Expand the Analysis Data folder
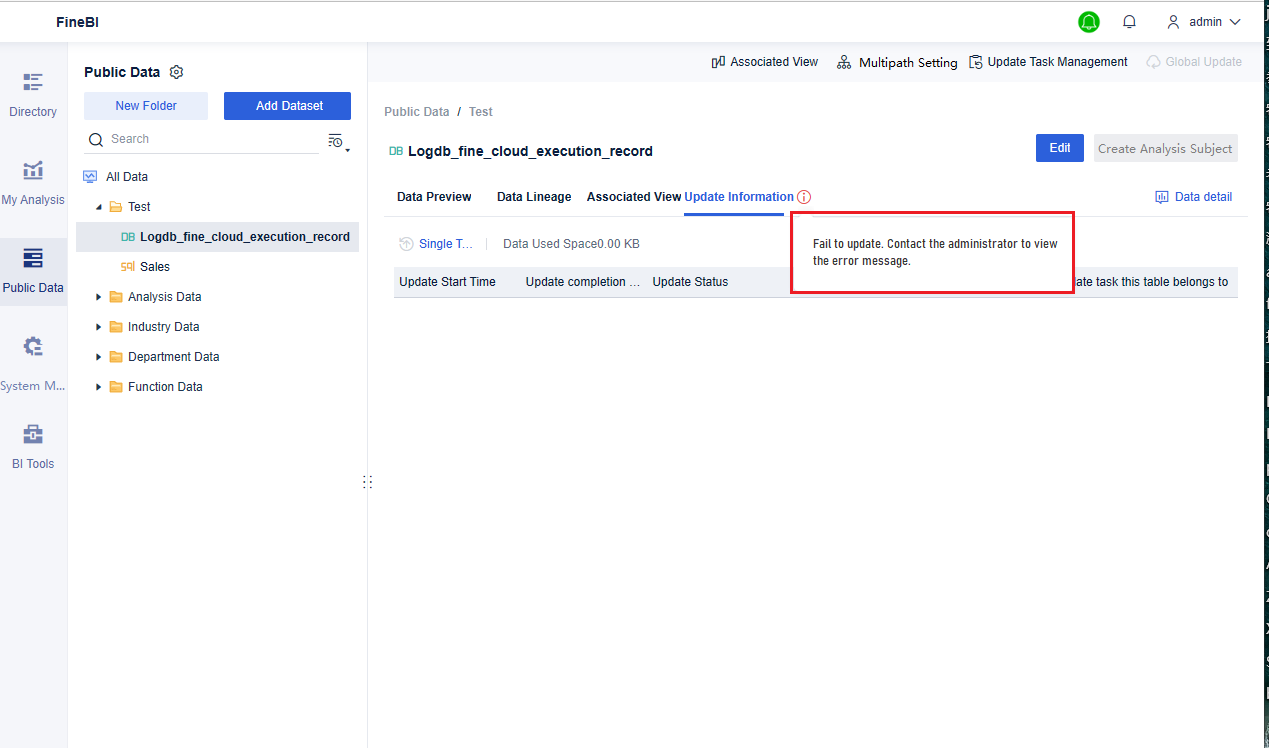The height and width of the screenshot is (748, 1269). click(x=97, y=296)
